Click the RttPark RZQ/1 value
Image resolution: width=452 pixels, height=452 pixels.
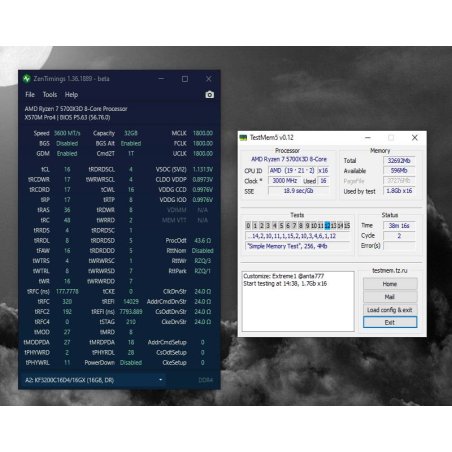click(203, 271)
